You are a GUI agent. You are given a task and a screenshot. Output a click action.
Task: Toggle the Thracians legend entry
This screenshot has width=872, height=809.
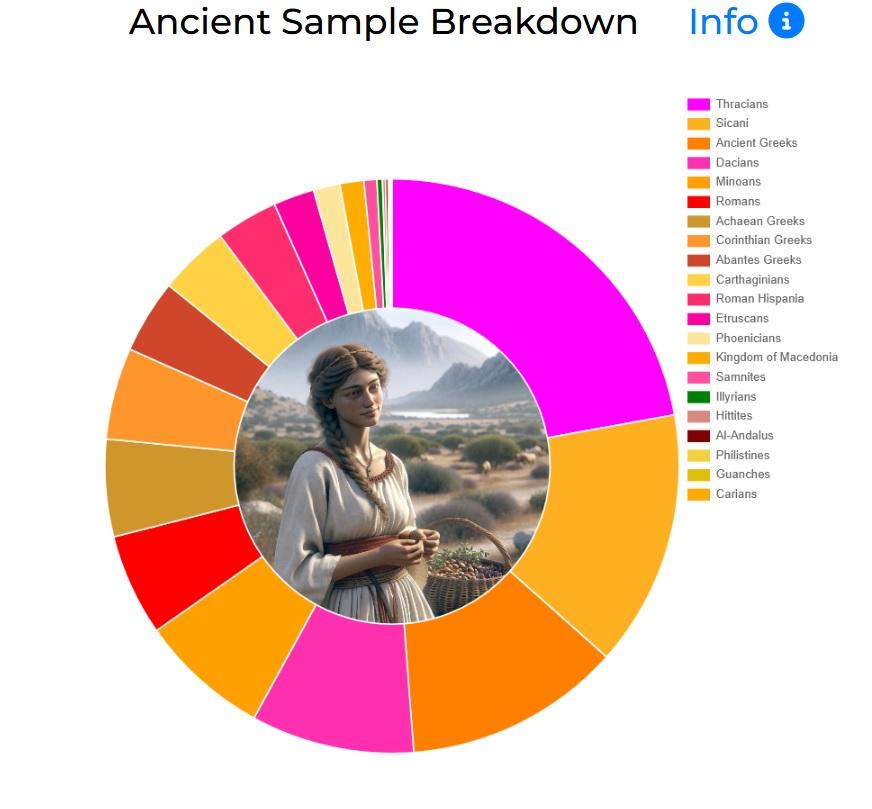point(728,104)
